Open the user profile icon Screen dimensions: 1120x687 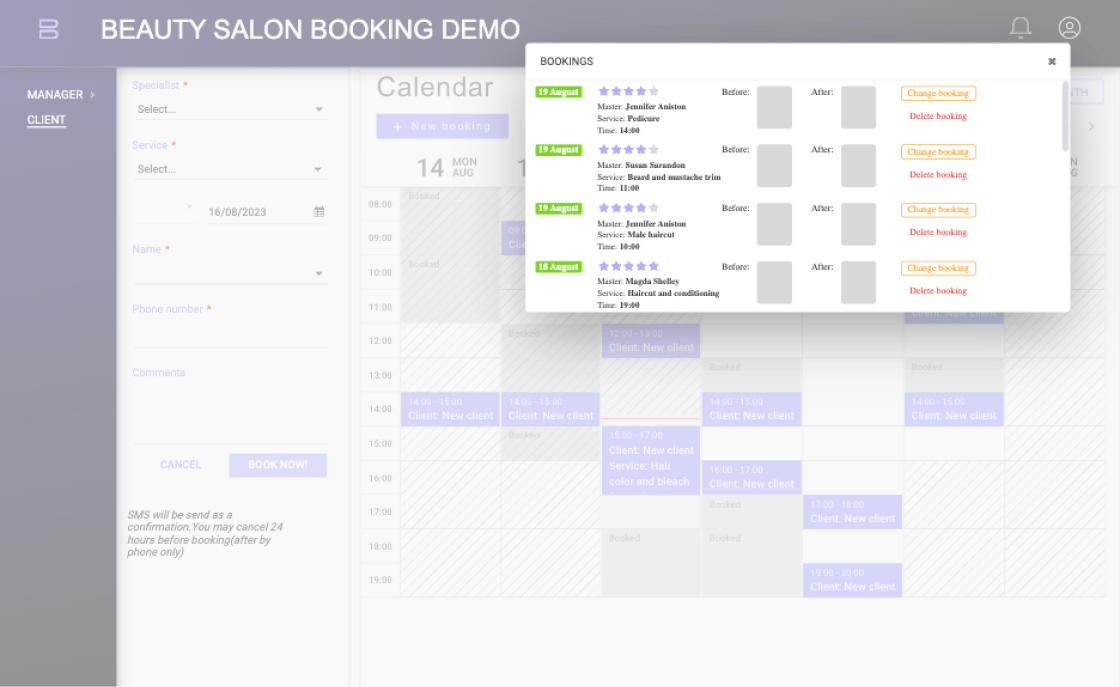coord(1069,28)
